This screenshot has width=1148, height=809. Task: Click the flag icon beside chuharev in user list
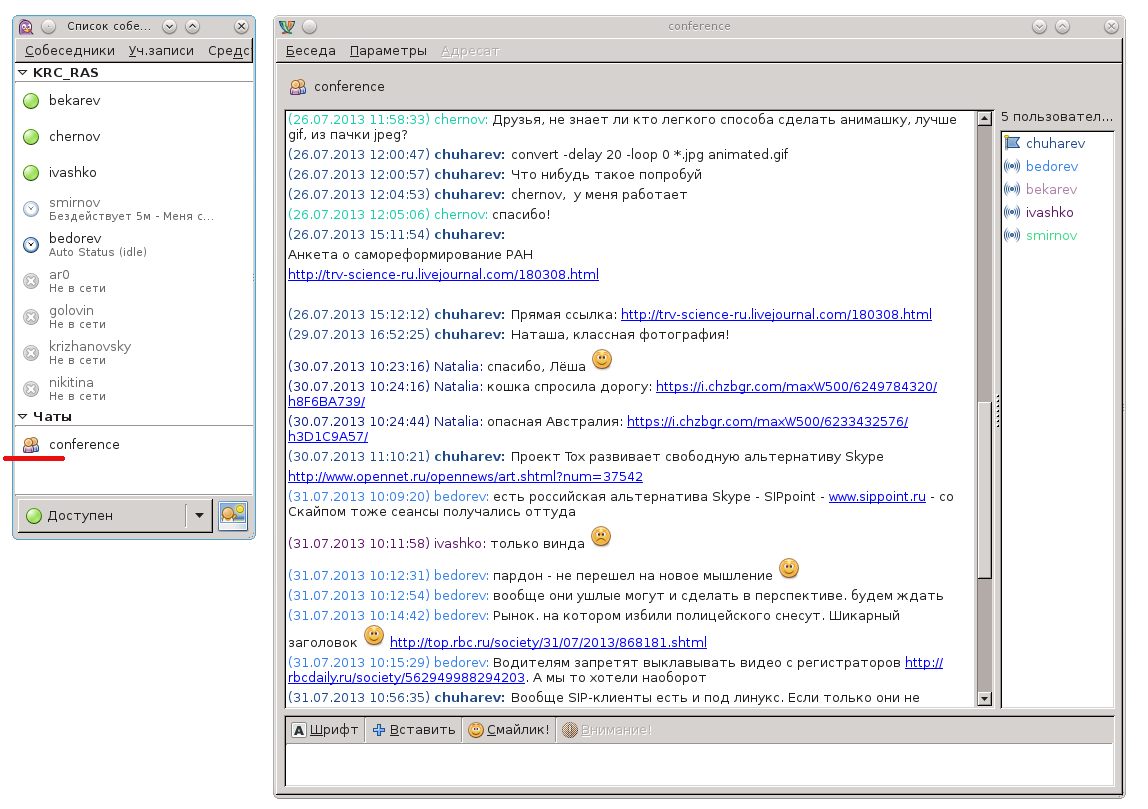coord(1012,144)
